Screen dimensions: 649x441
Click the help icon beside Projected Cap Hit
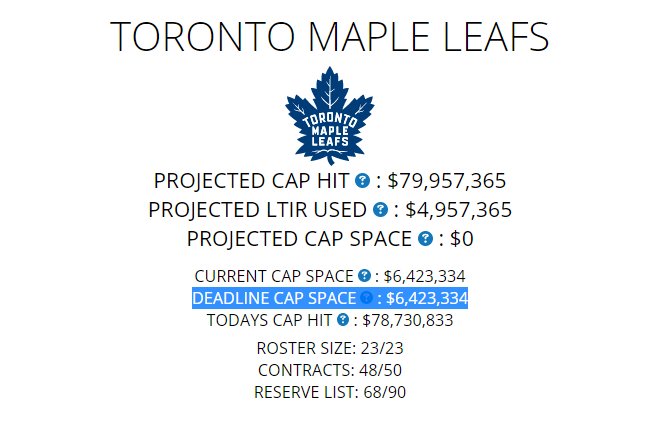tap(362, 181)
